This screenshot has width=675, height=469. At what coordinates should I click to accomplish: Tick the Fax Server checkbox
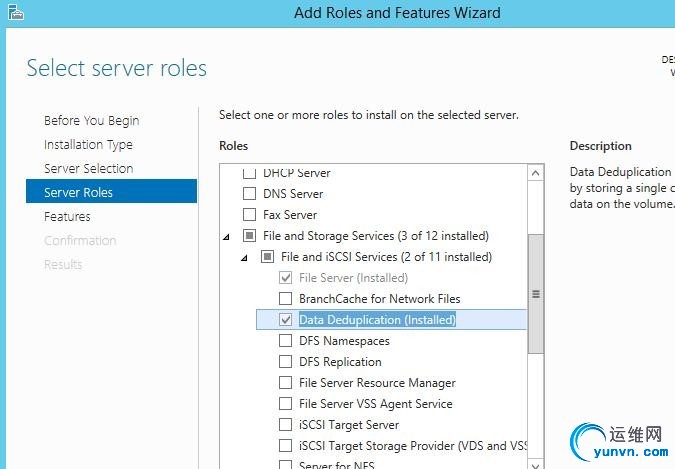(x=250, y=215)
